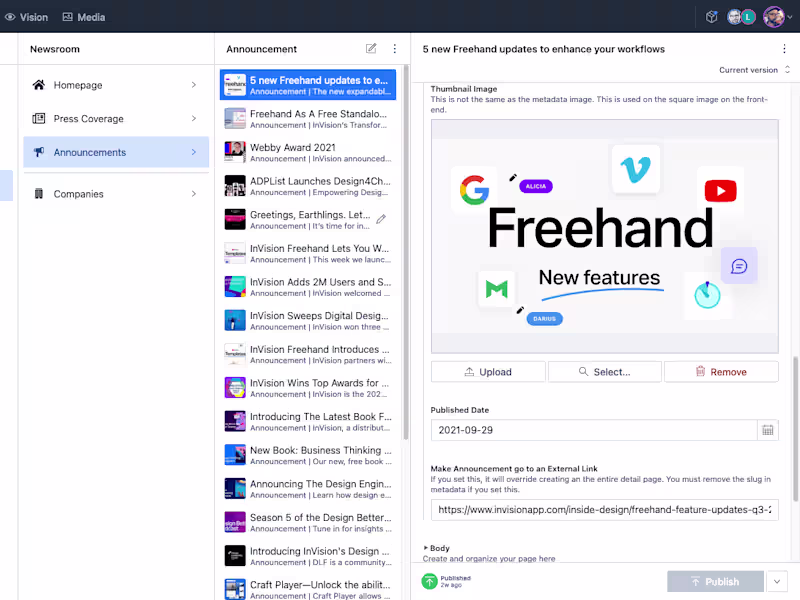Image resolution: width=800 pixels, height=600 pixels.
Task: Open 'InVision Freehand Introduces' announcement
Action: [308, 354]
